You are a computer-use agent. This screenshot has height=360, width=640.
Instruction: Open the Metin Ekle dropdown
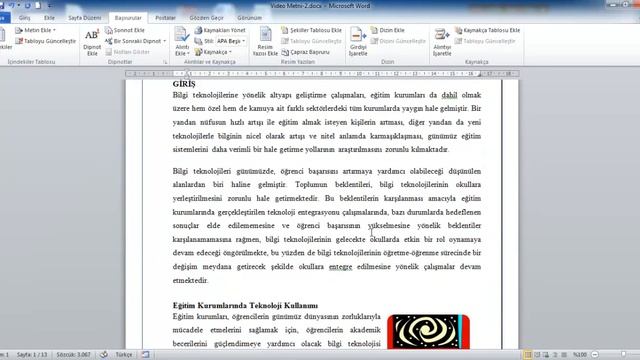tap(36, 30)
